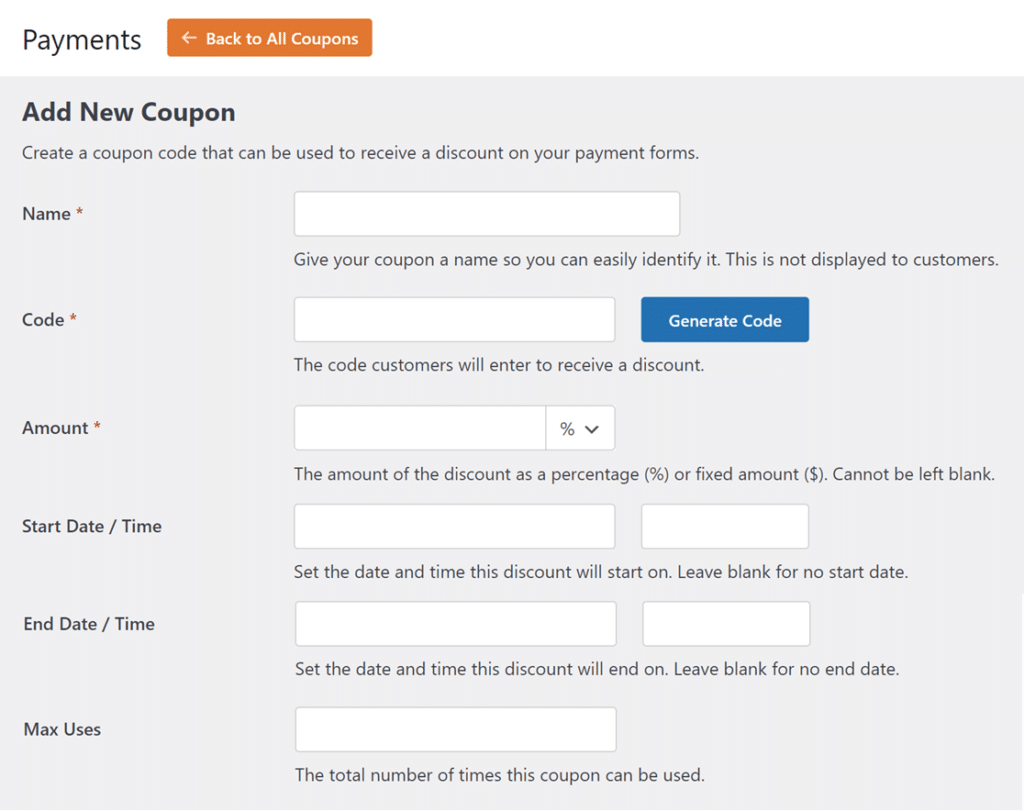Click the back arrow icon on the orange button
Screen dimensions: 1024x811
[x=189, y=38]
